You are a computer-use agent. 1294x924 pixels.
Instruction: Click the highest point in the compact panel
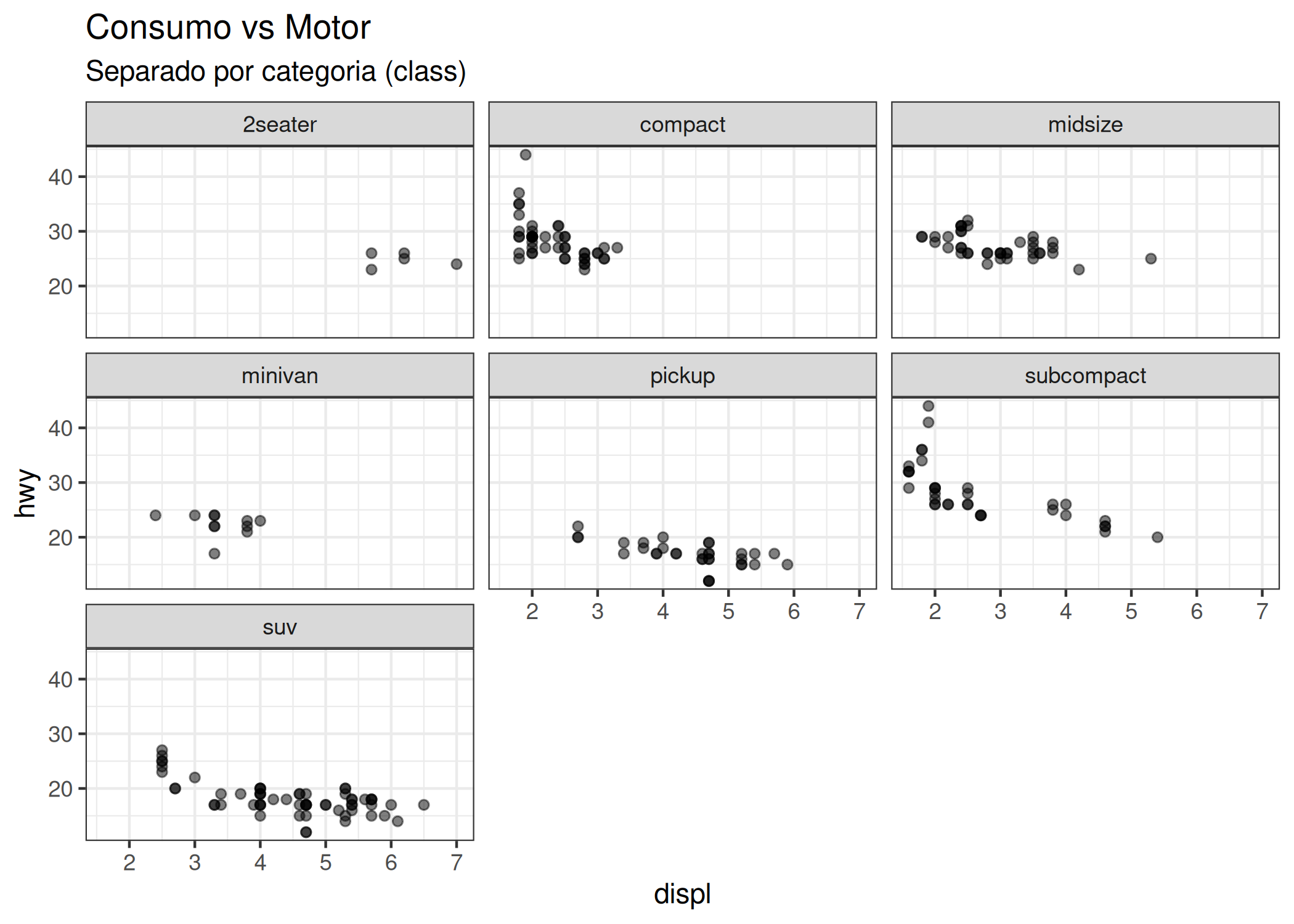click(x=526, y=155)
